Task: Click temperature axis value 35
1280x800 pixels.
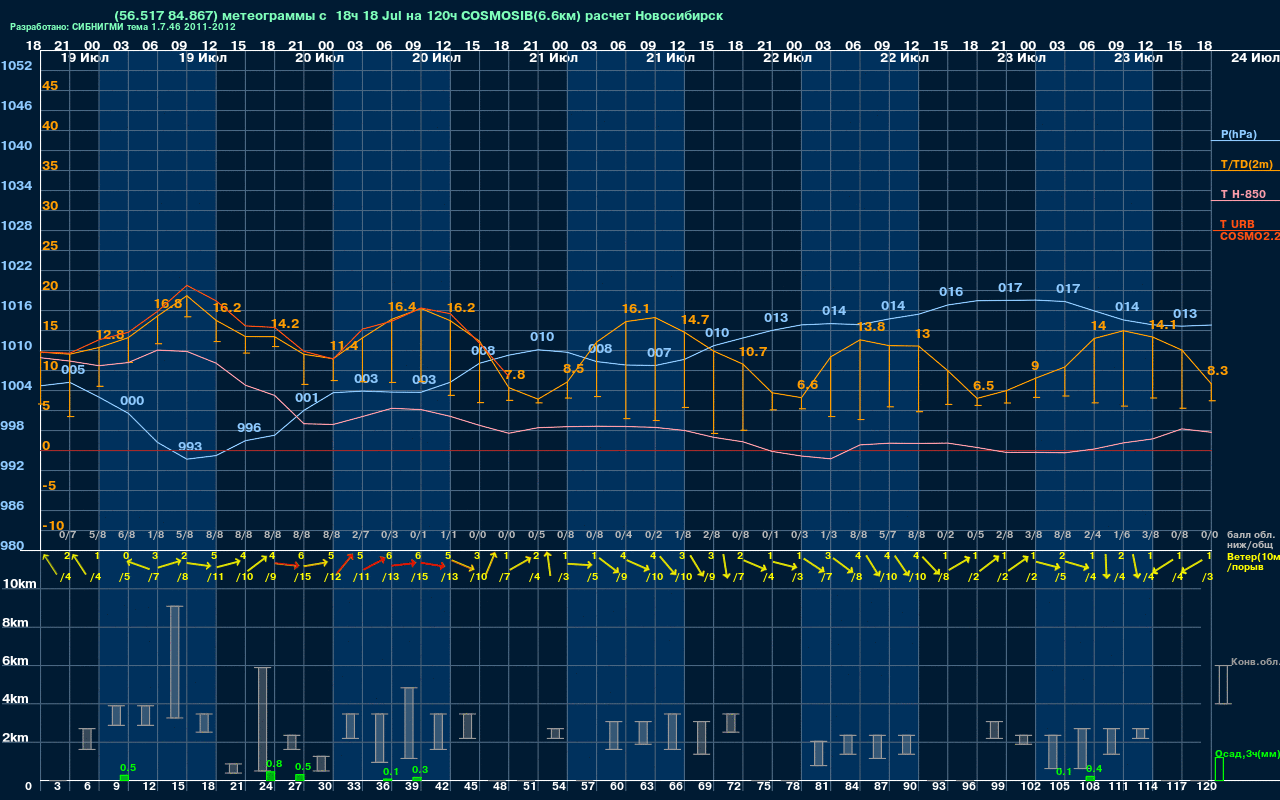Action: 50,166
